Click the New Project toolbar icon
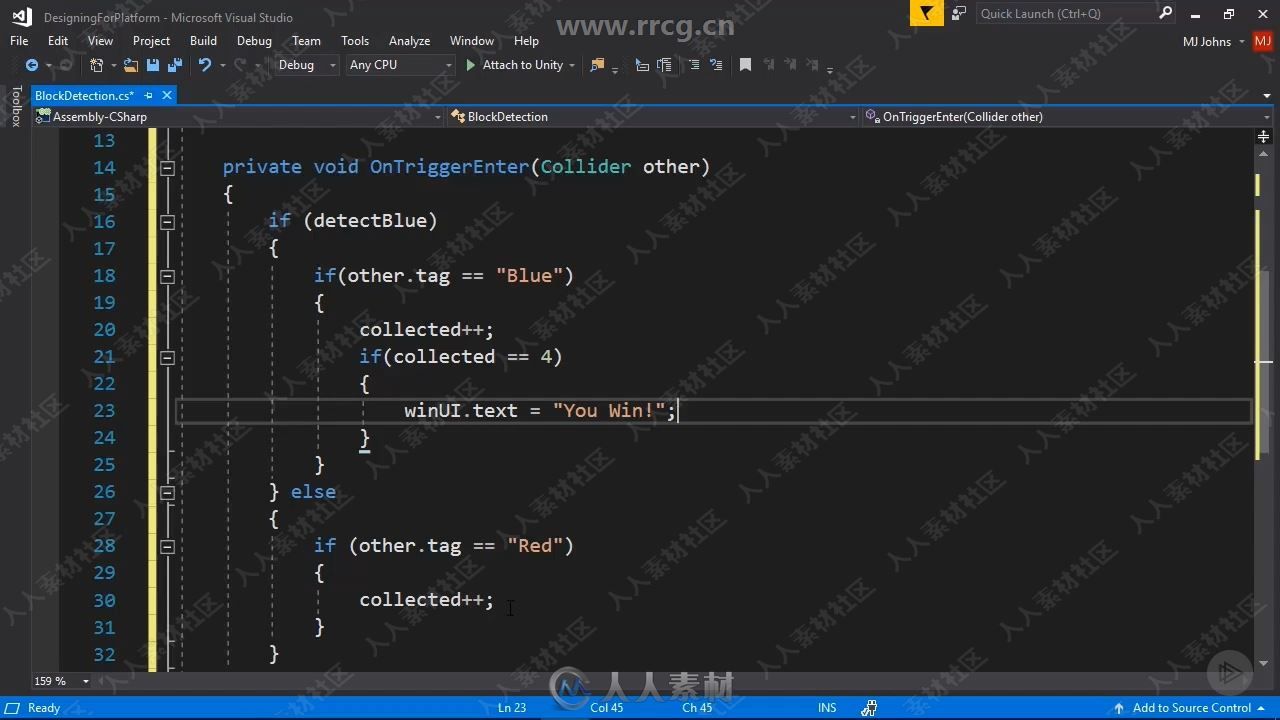1280x720 pixels. [x=97, y=65]
